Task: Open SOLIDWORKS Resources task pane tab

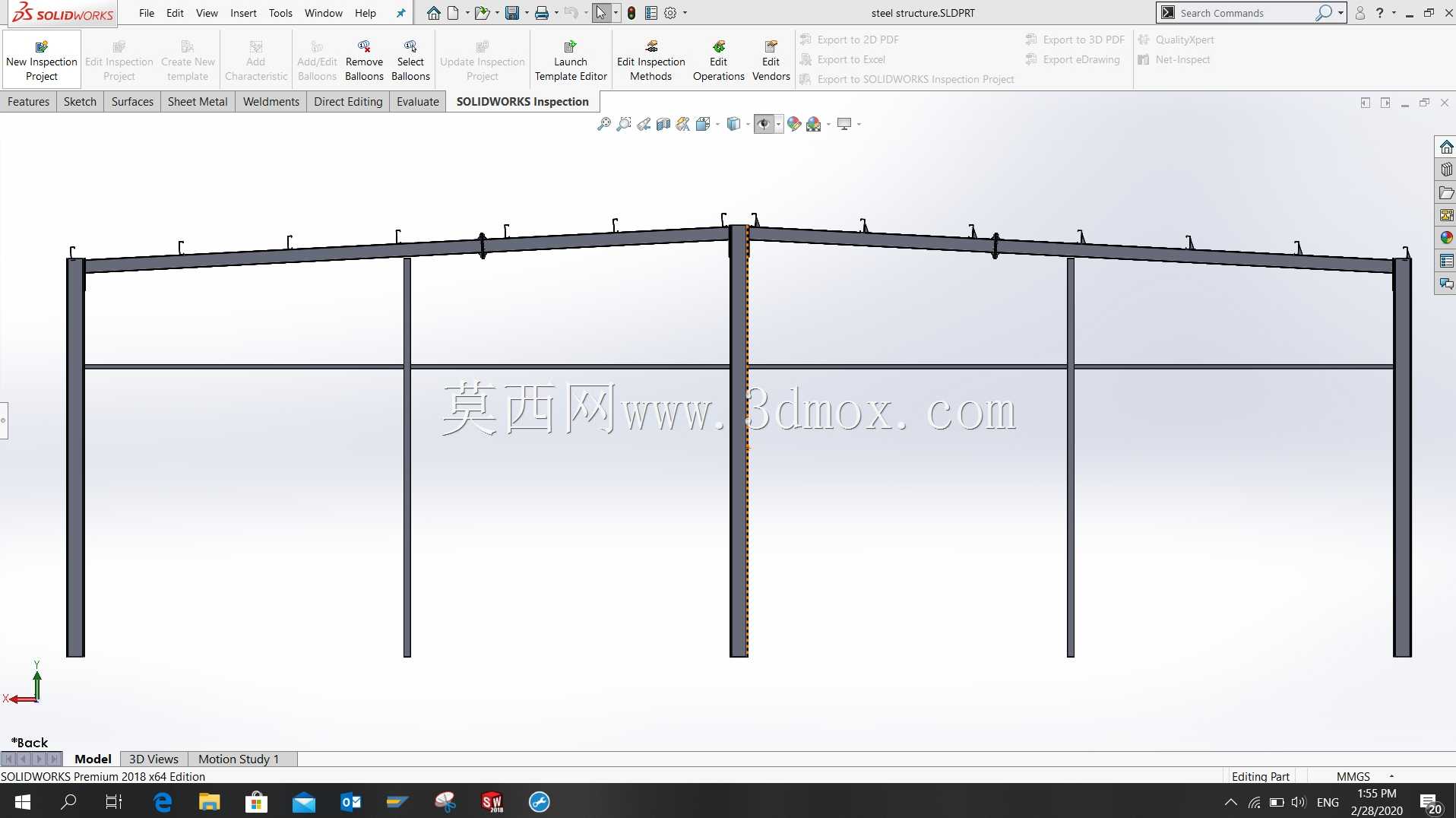Action: click(x=1446, y=147)
